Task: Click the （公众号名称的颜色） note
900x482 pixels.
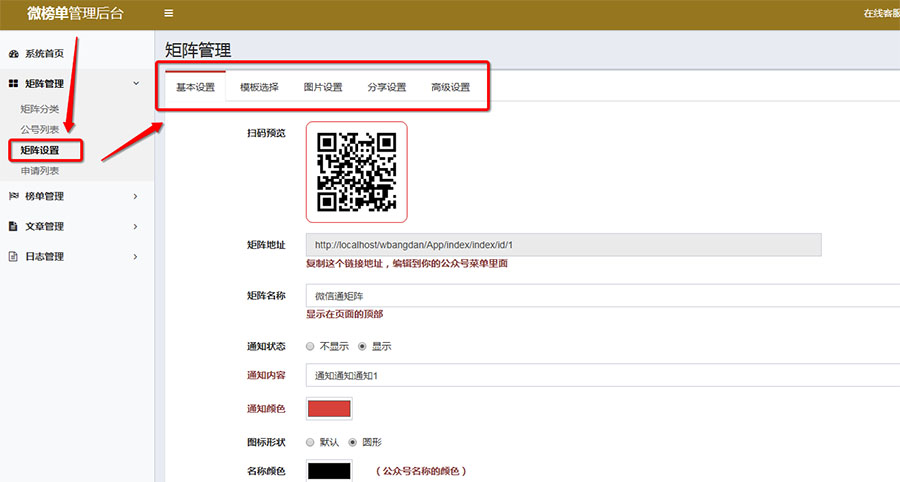Action: [x=421, y=471]
